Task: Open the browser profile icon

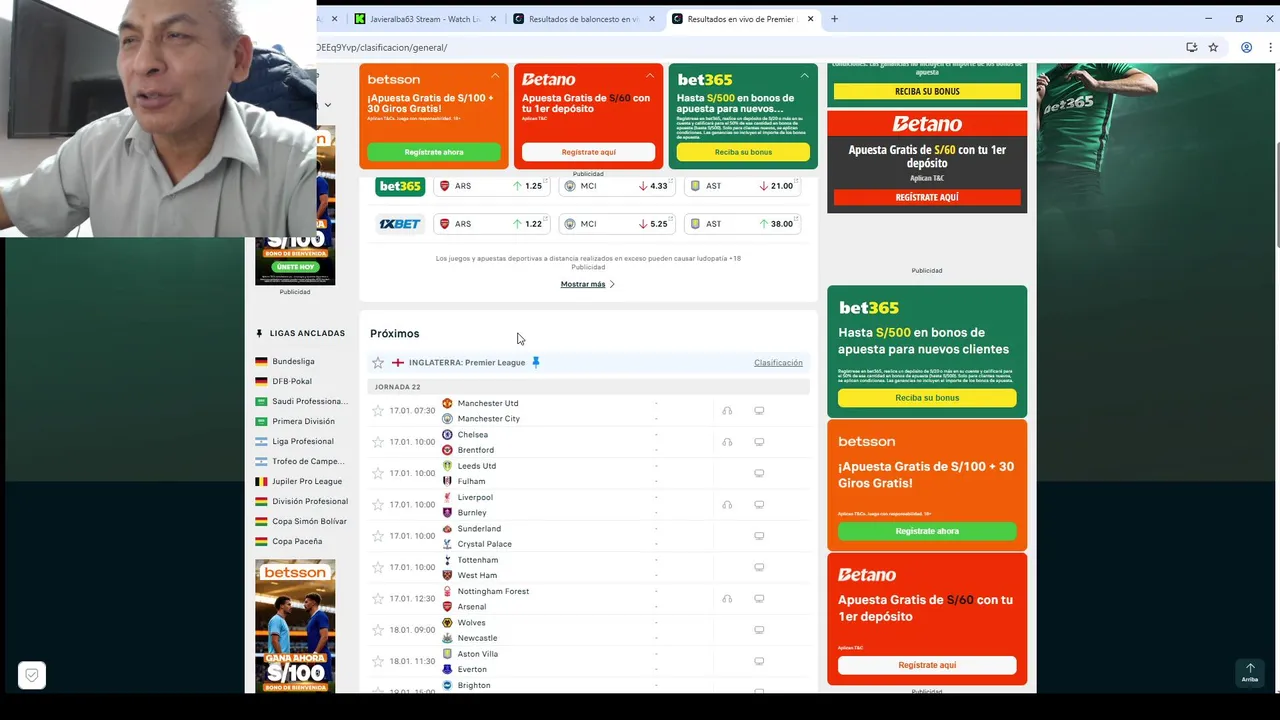Action: pos(1246,47)
